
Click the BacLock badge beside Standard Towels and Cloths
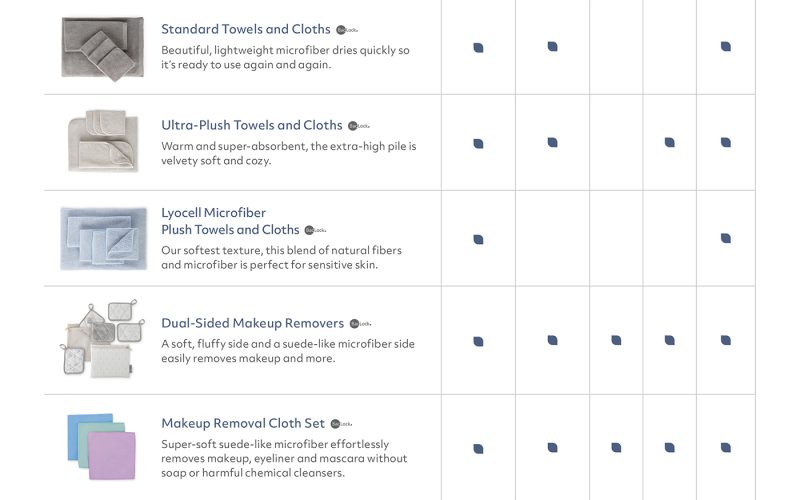345,30
